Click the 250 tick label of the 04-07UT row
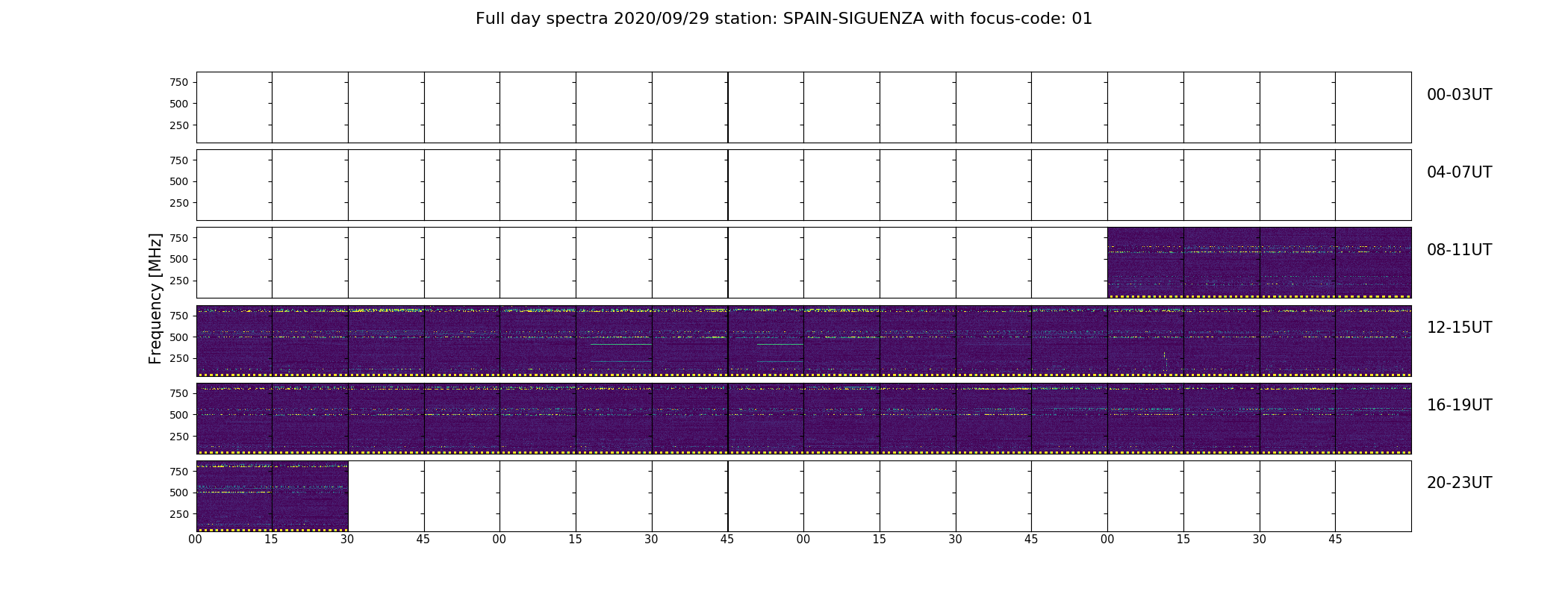This screenshot has width=1568, height=597. click(x=179, y=203)
